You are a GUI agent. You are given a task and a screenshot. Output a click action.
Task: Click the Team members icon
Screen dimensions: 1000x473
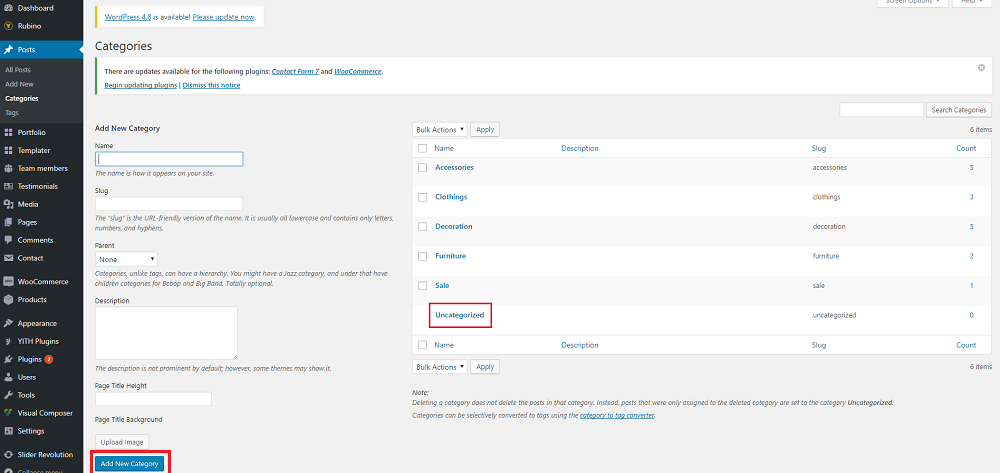pyautogui.click(x=8, y=168)
